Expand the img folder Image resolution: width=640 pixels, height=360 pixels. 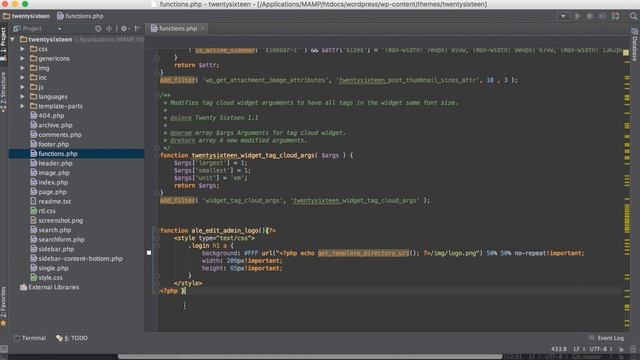coord(22,68)
